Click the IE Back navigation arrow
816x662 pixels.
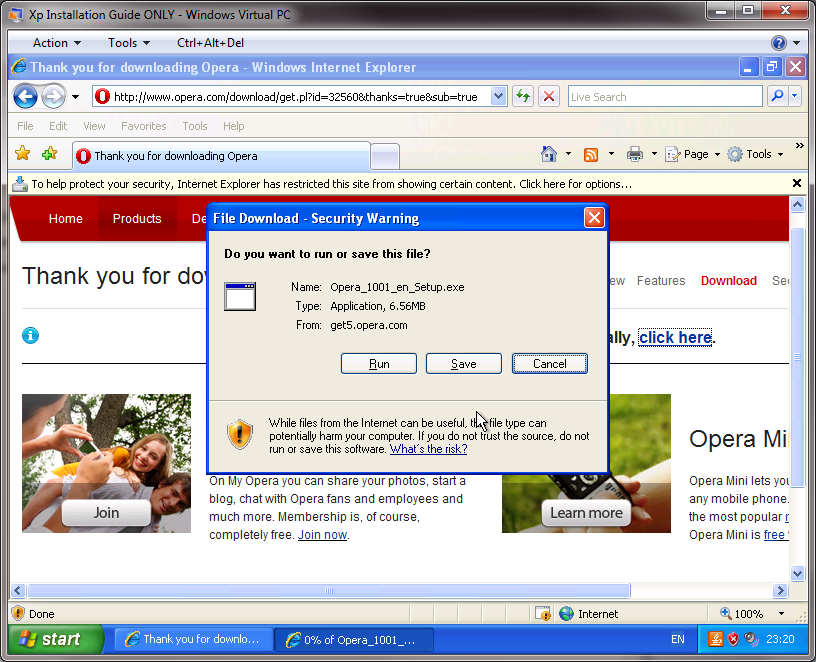click(25, 97)
